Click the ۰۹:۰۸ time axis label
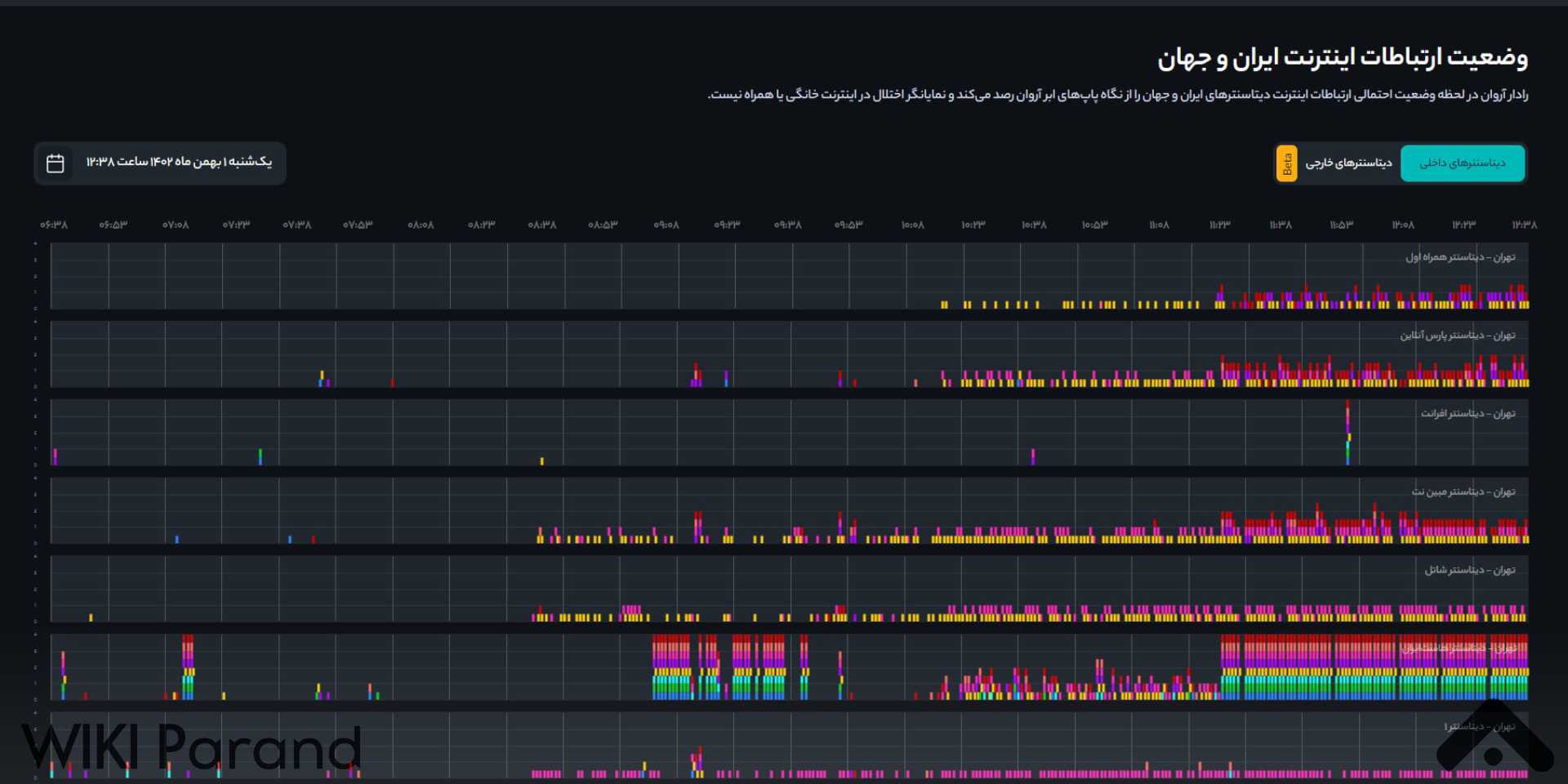Viewport: 1568px width, 784px height. 666,225
